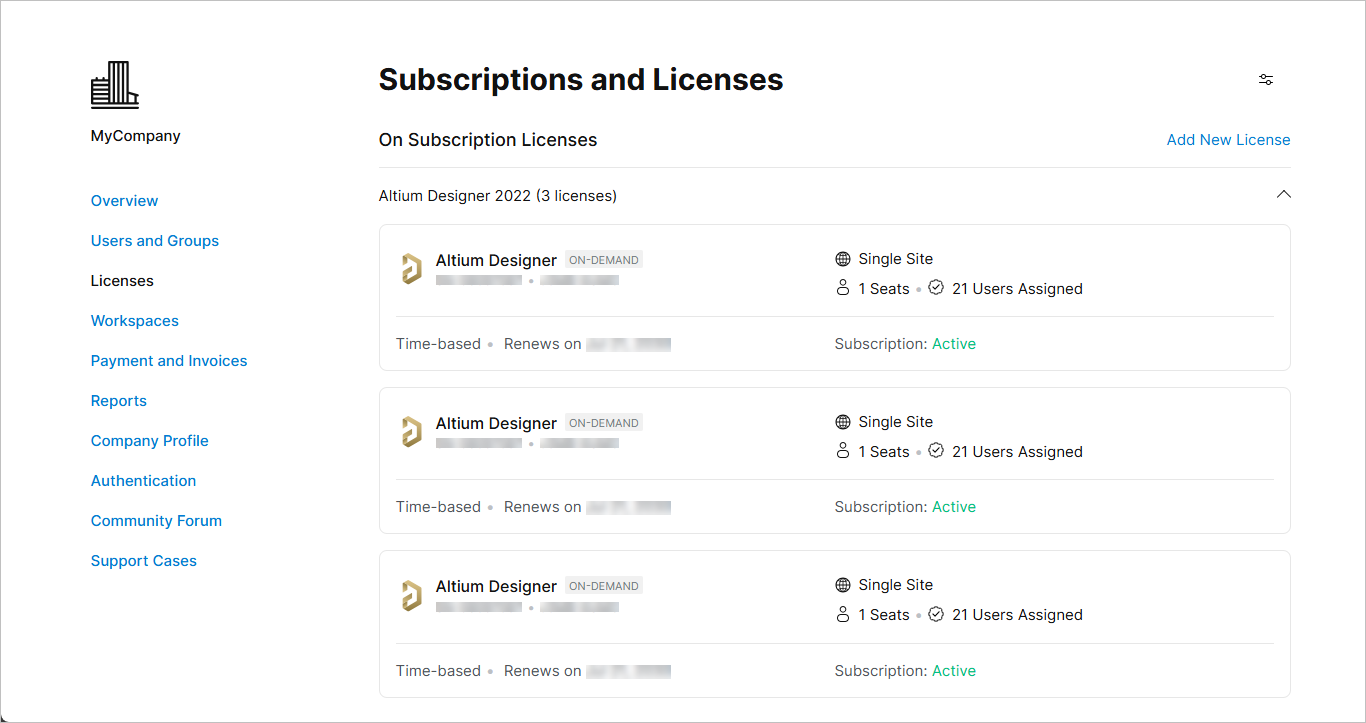Click the Altium Designer 2022 (3 licenses) label

click(x=498, y=196)
